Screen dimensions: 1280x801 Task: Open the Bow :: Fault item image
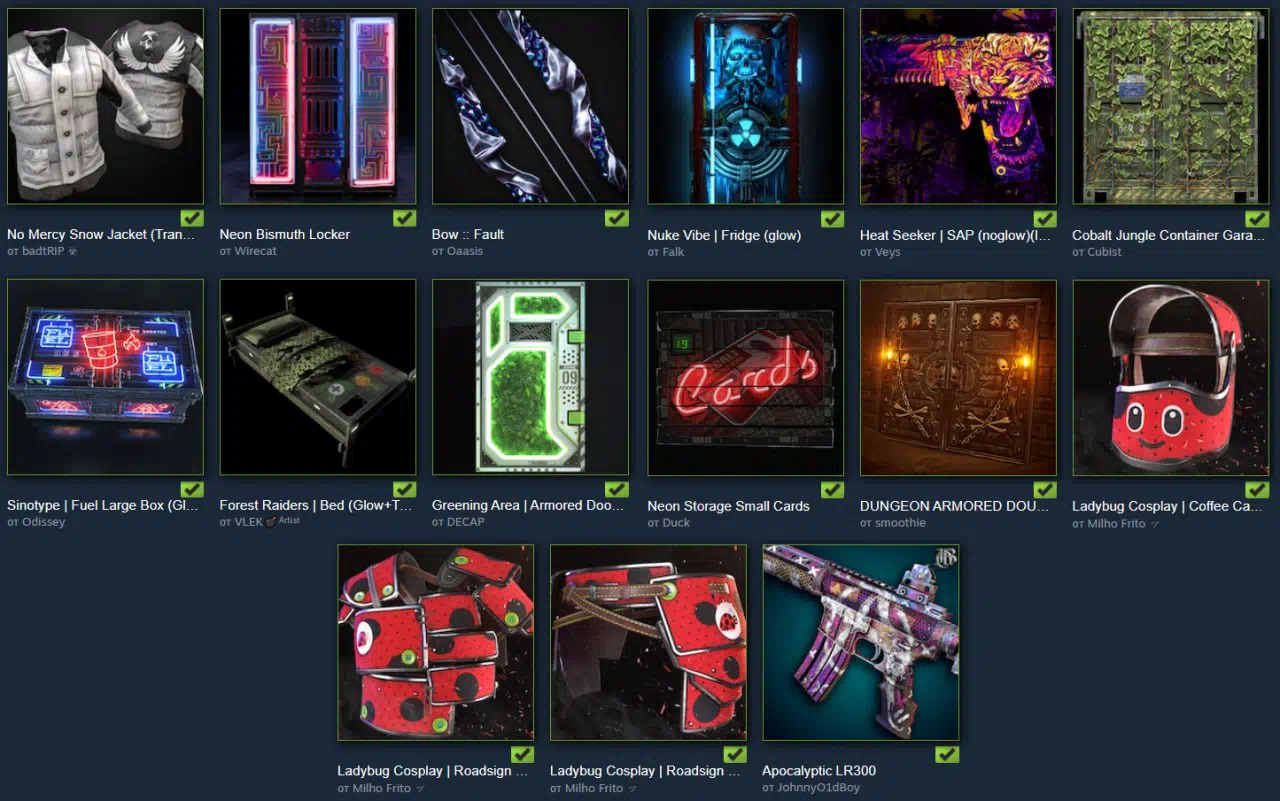pyautogui.click(x=530, y=106)
